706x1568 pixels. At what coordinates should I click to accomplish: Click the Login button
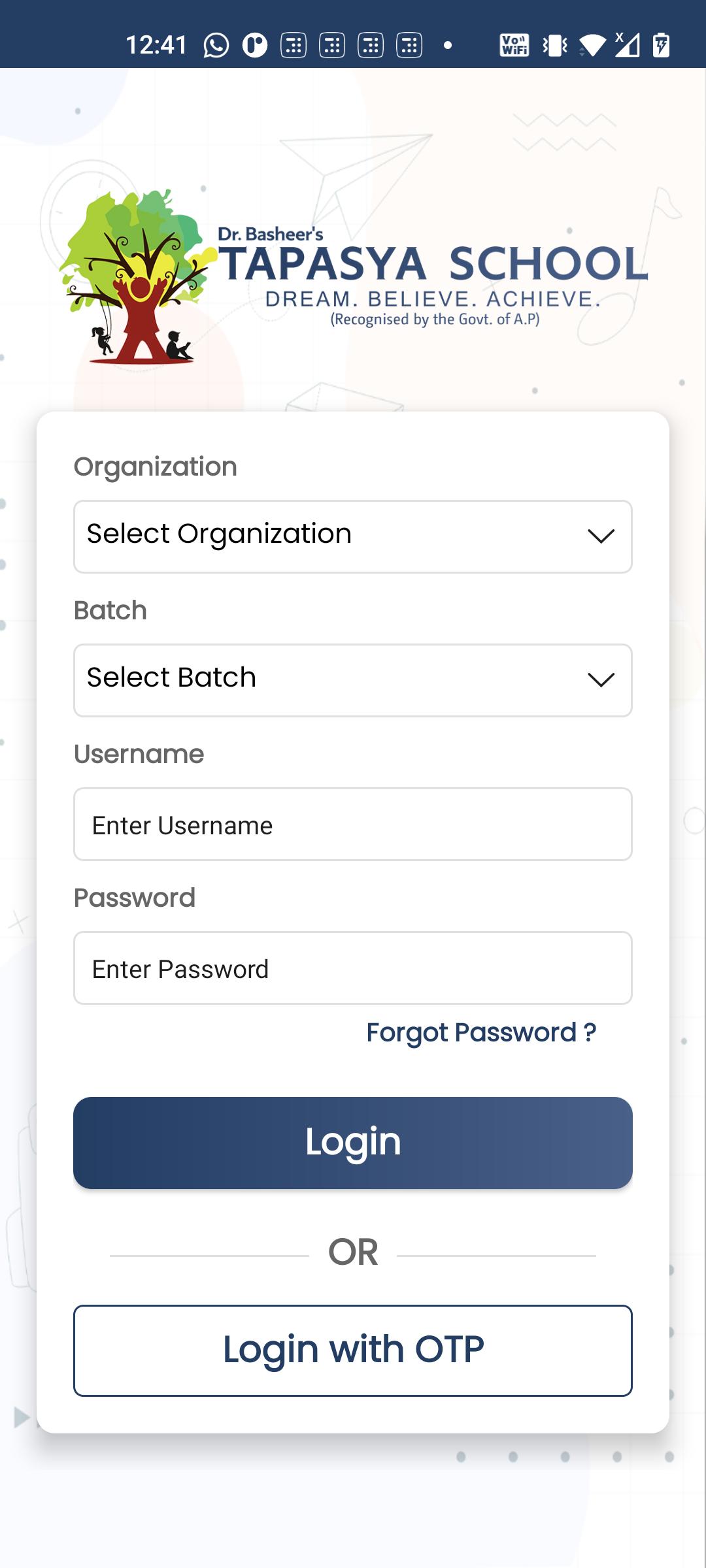pos(353,1143)
